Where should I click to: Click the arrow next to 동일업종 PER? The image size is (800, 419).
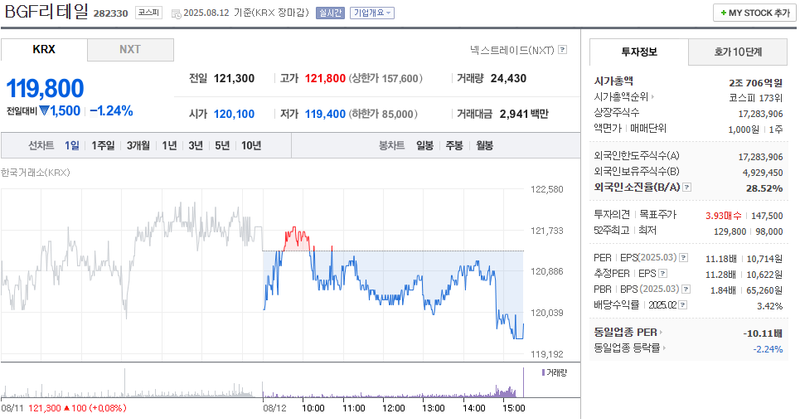pos(661,332)
